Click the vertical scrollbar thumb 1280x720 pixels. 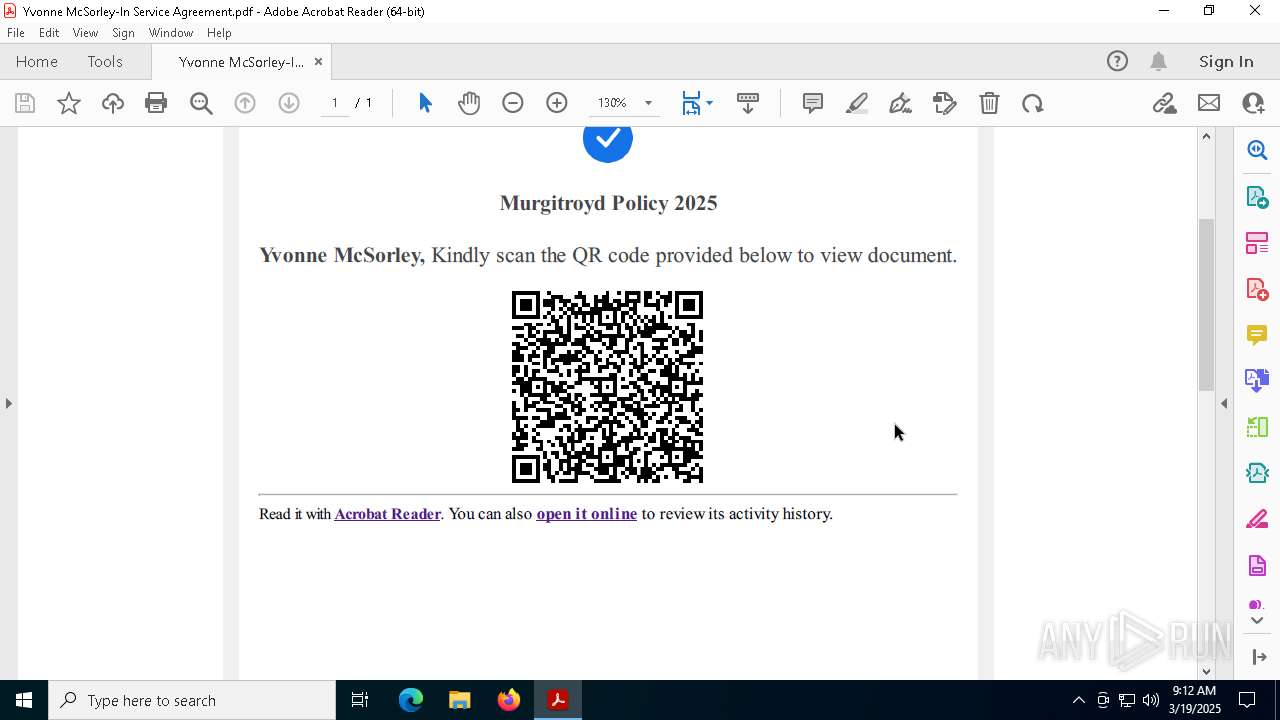click(1206, 304)
